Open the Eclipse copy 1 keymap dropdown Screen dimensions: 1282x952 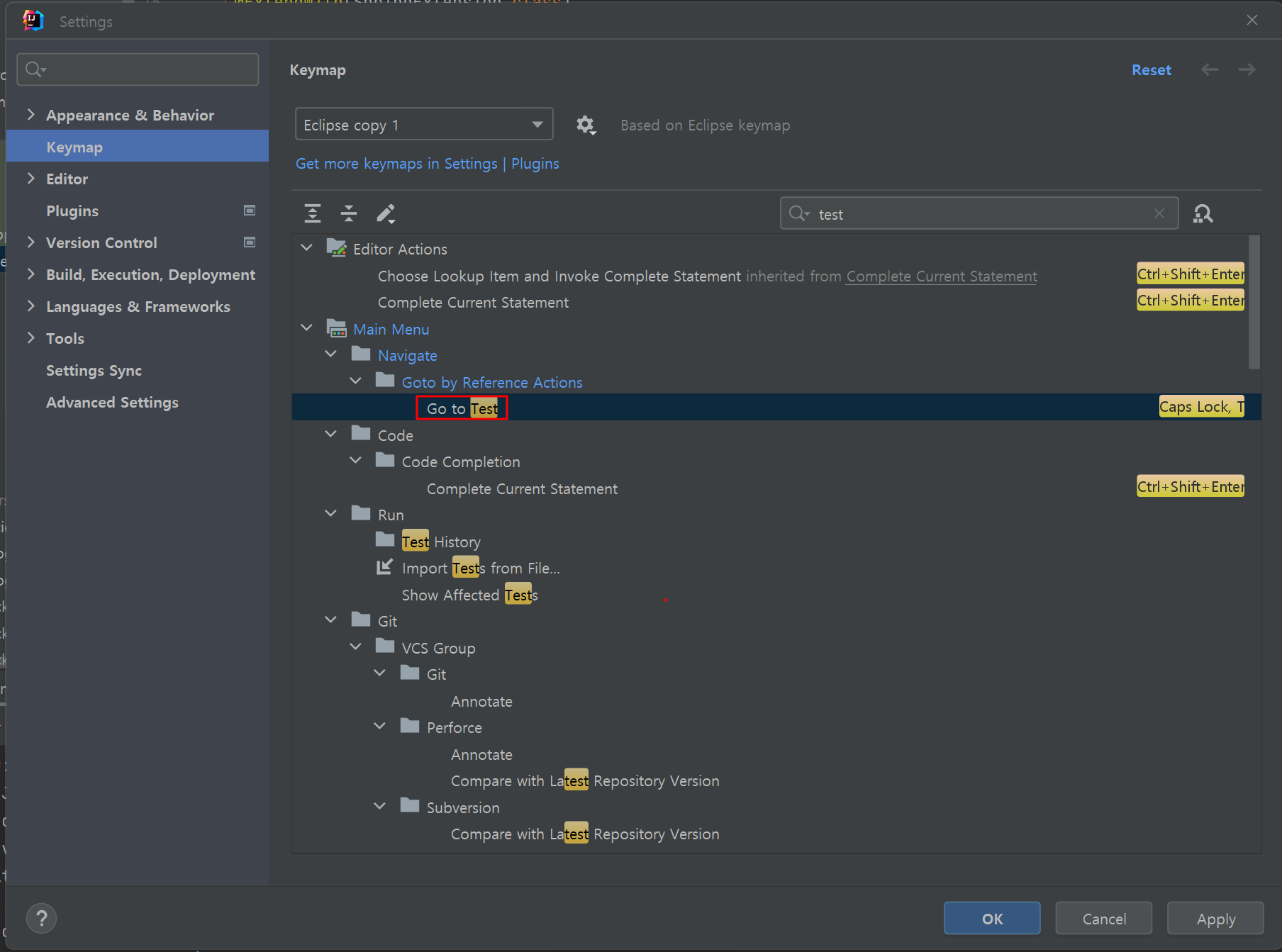coord(424,125)
